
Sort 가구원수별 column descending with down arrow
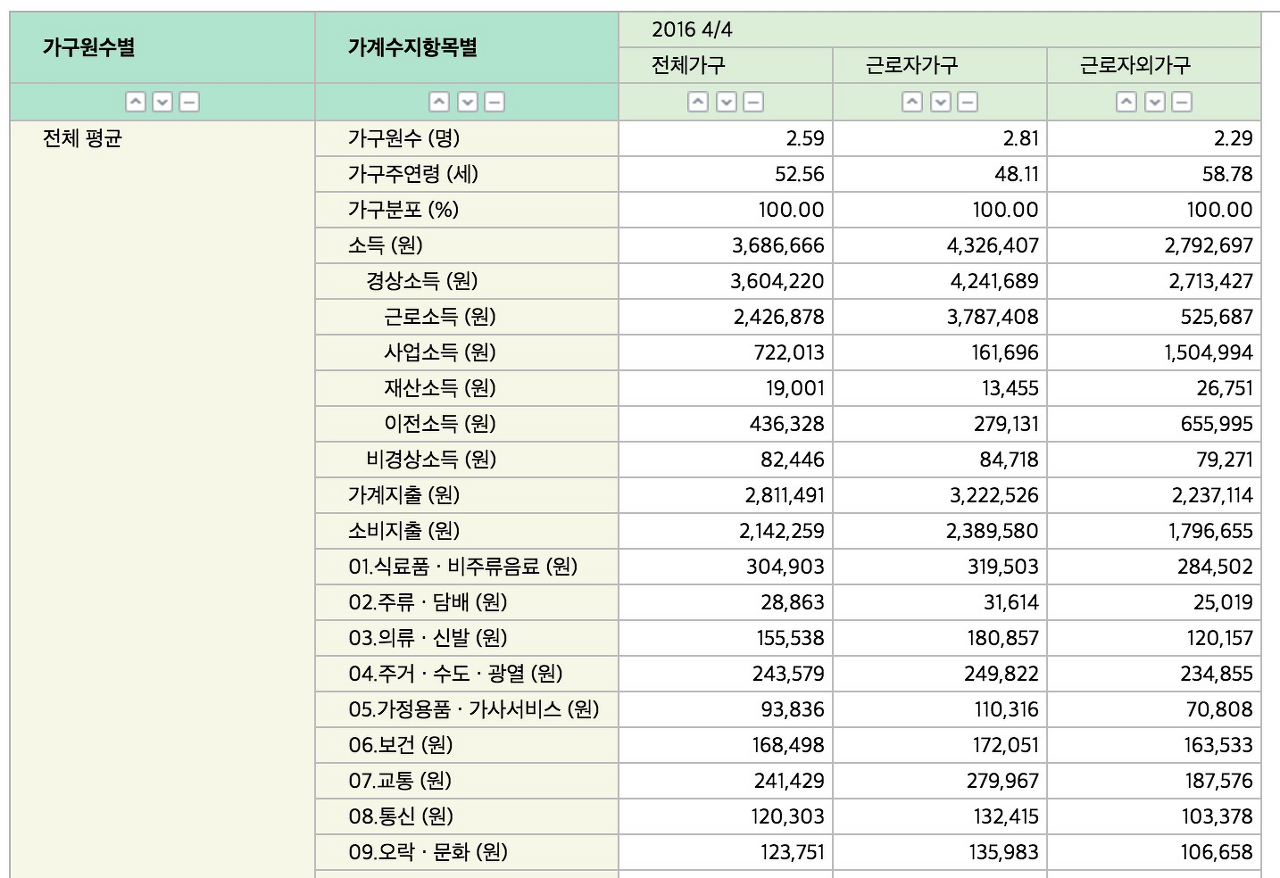coord(163,102)
